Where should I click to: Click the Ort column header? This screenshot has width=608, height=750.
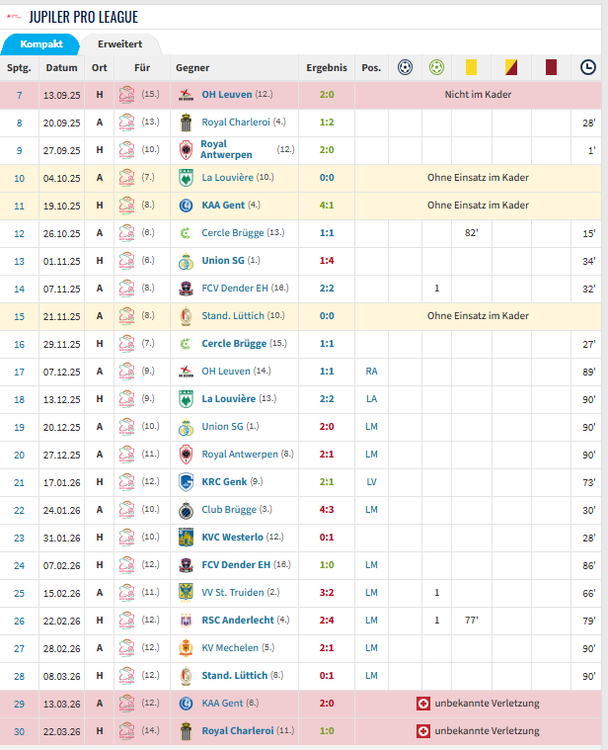pyautogui.click(x=99, y=68)
